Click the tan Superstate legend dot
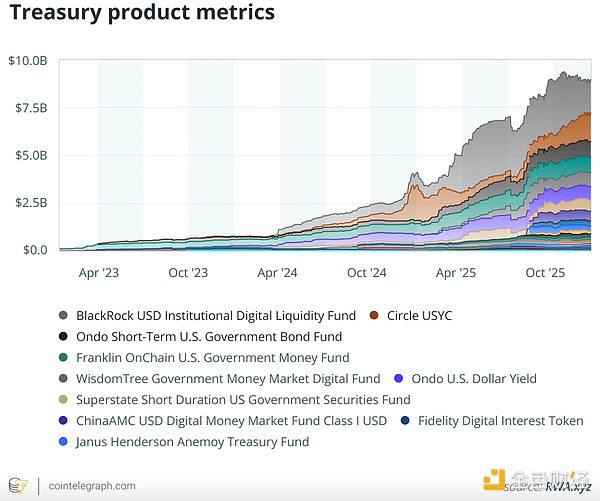The image size is (600, 501). point(64,400)
